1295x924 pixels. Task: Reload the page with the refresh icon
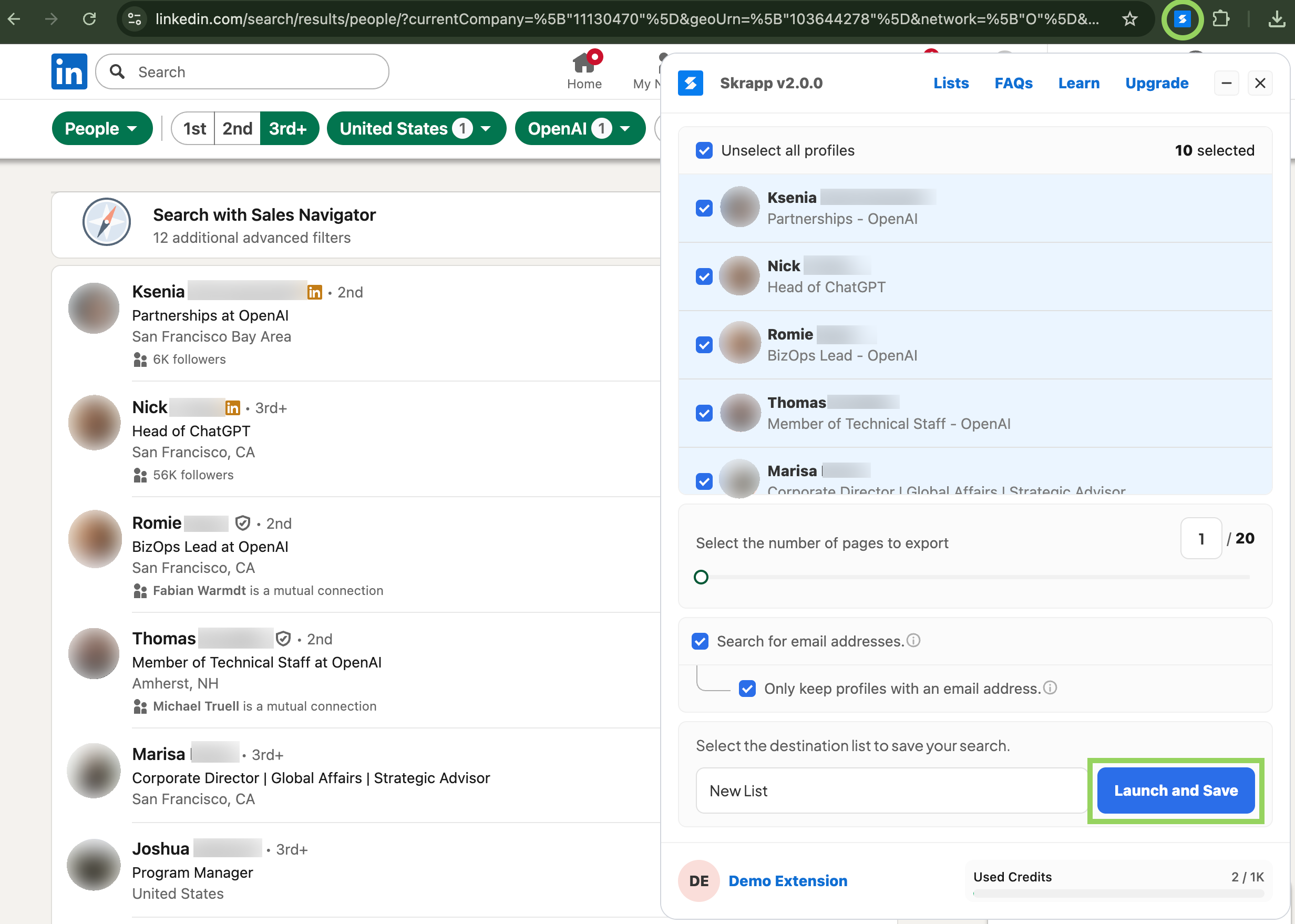click(x=89, y=19)
